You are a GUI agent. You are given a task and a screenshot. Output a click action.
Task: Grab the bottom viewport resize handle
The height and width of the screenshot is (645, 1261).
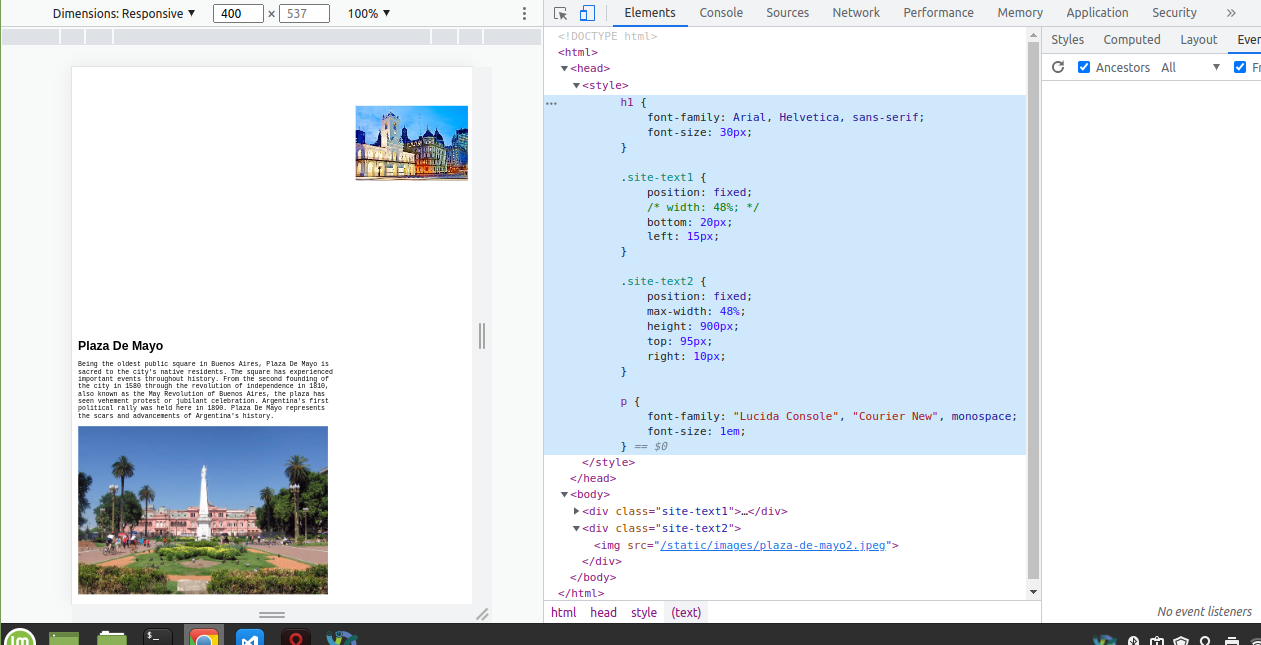(x=272, y=614)
